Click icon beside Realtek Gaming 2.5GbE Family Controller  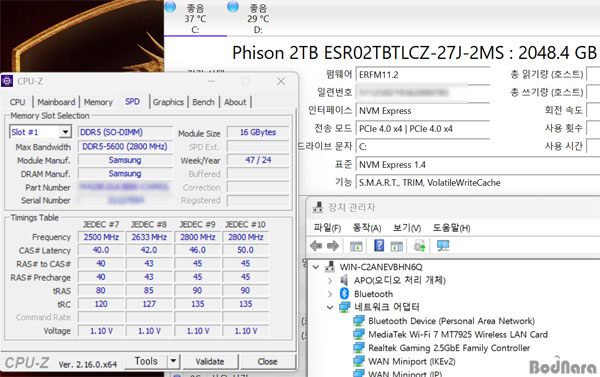tap(359, 348)
